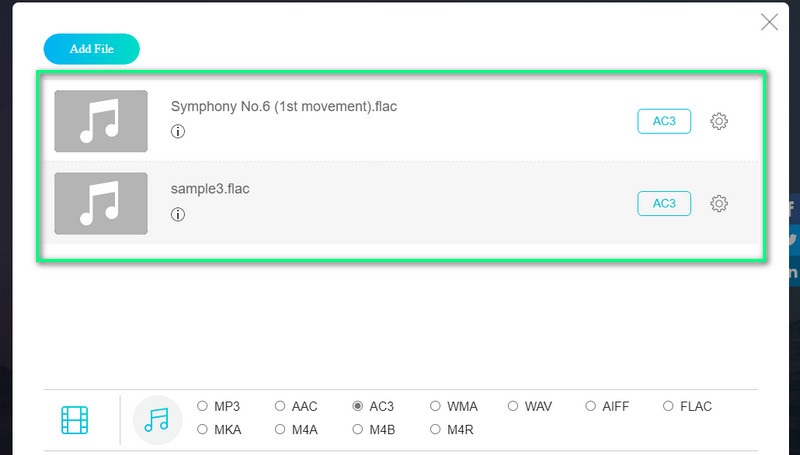Image resolution: width=800 pixels, height=455 pixels.
Task: Open settings gear for sample3.flac
Action: click(x=719, y=204)
